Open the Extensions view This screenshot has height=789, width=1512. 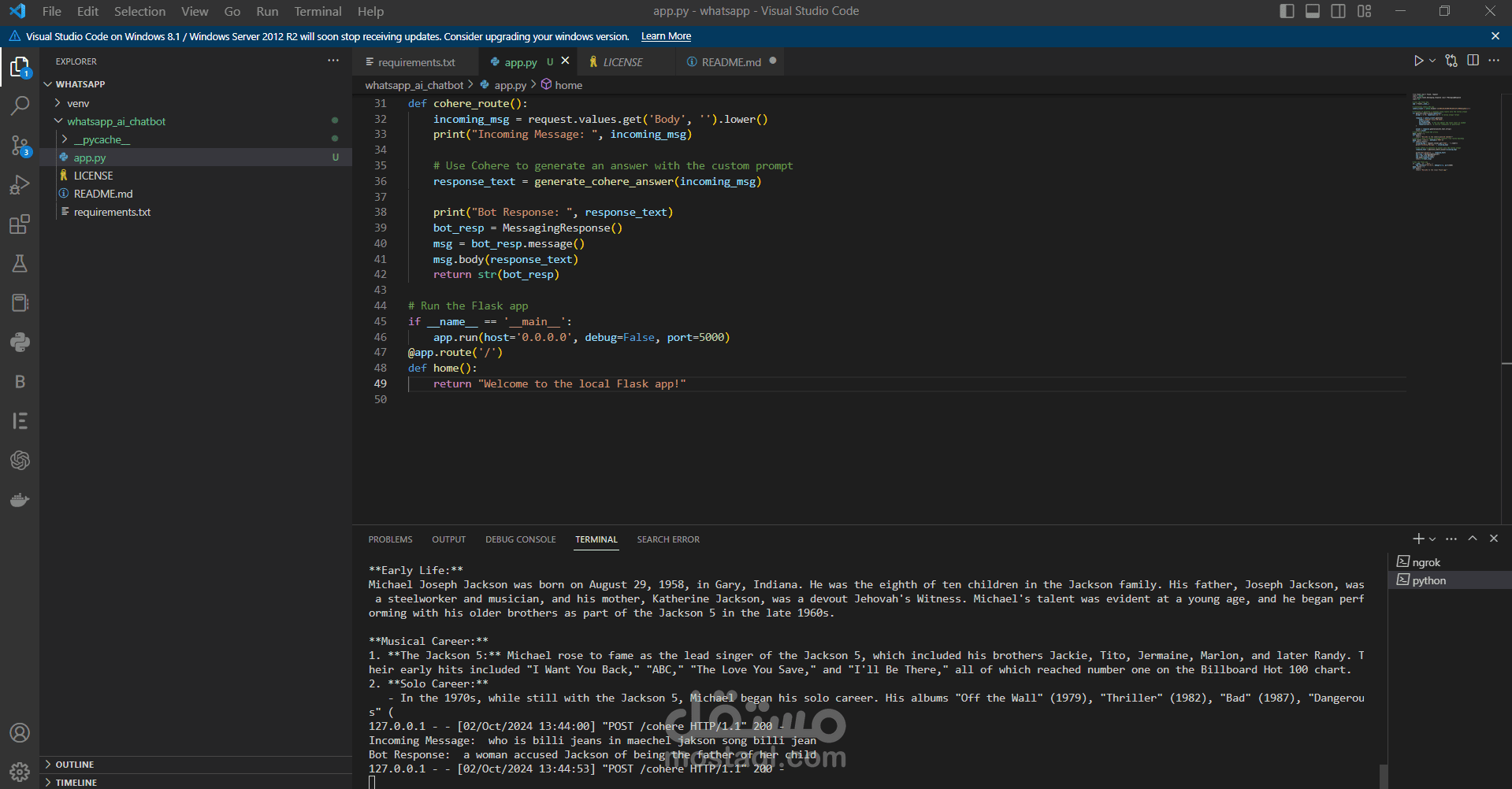pos(20,224)
